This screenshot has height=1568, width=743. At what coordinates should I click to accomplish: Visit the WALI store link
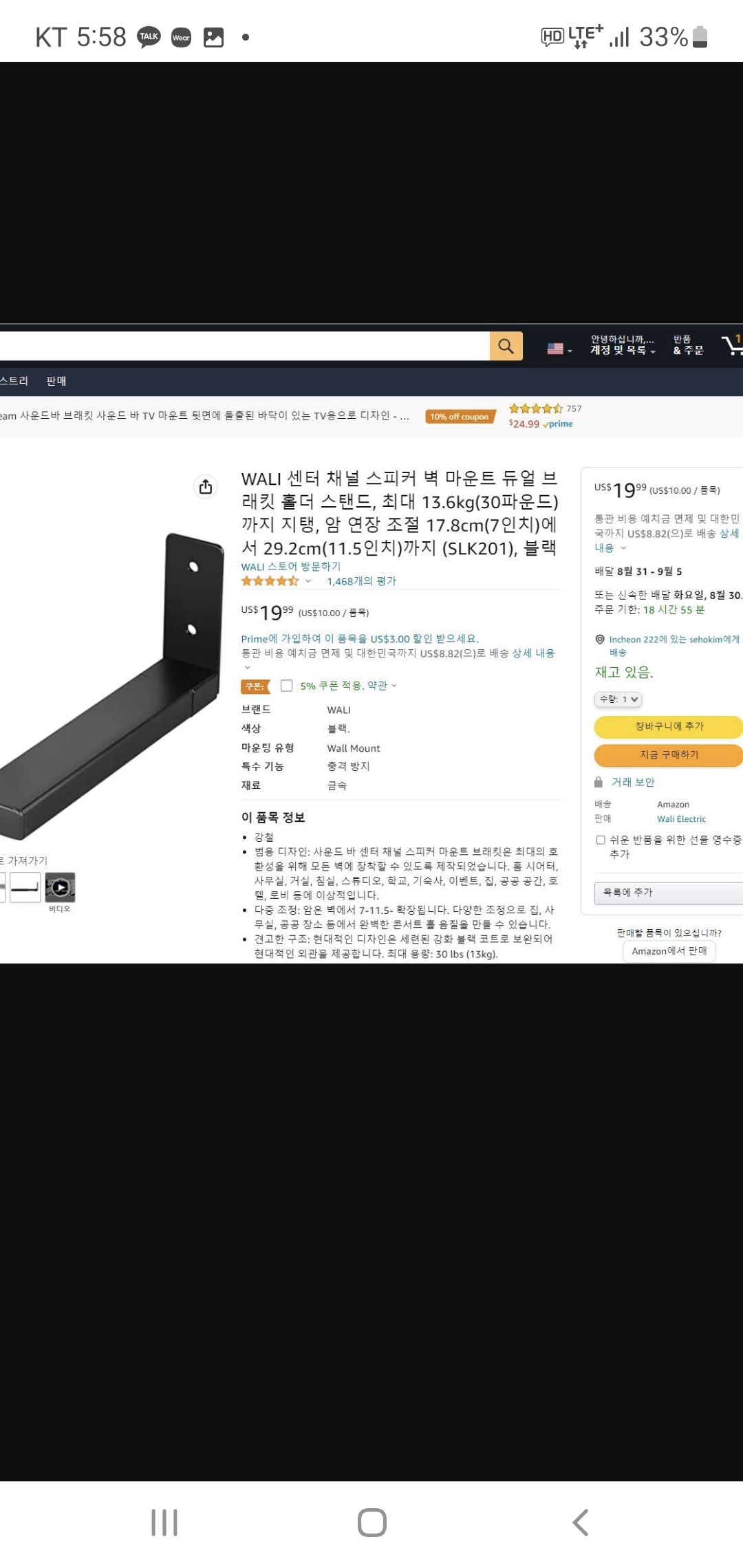[291, 567]
